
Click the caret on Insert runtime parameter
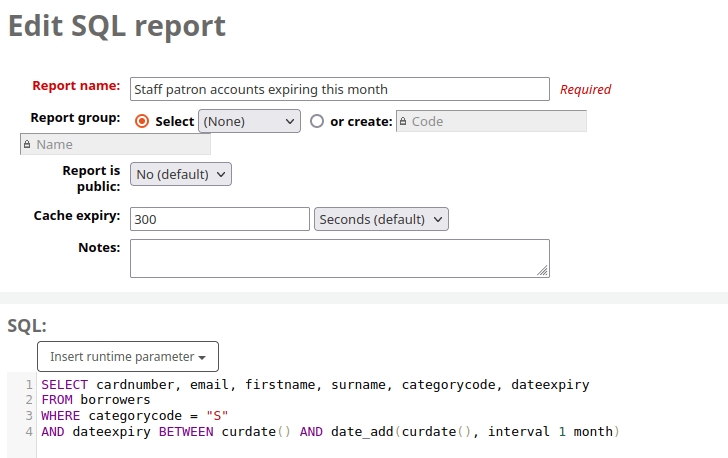point(202,357)
